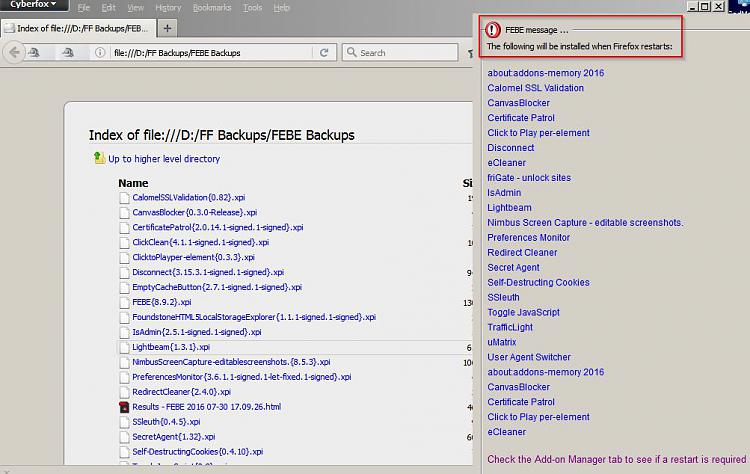Open a new tab with the plus button
Image resolution: width=750 pixels, height=474 pixels.
pos(167,28)
